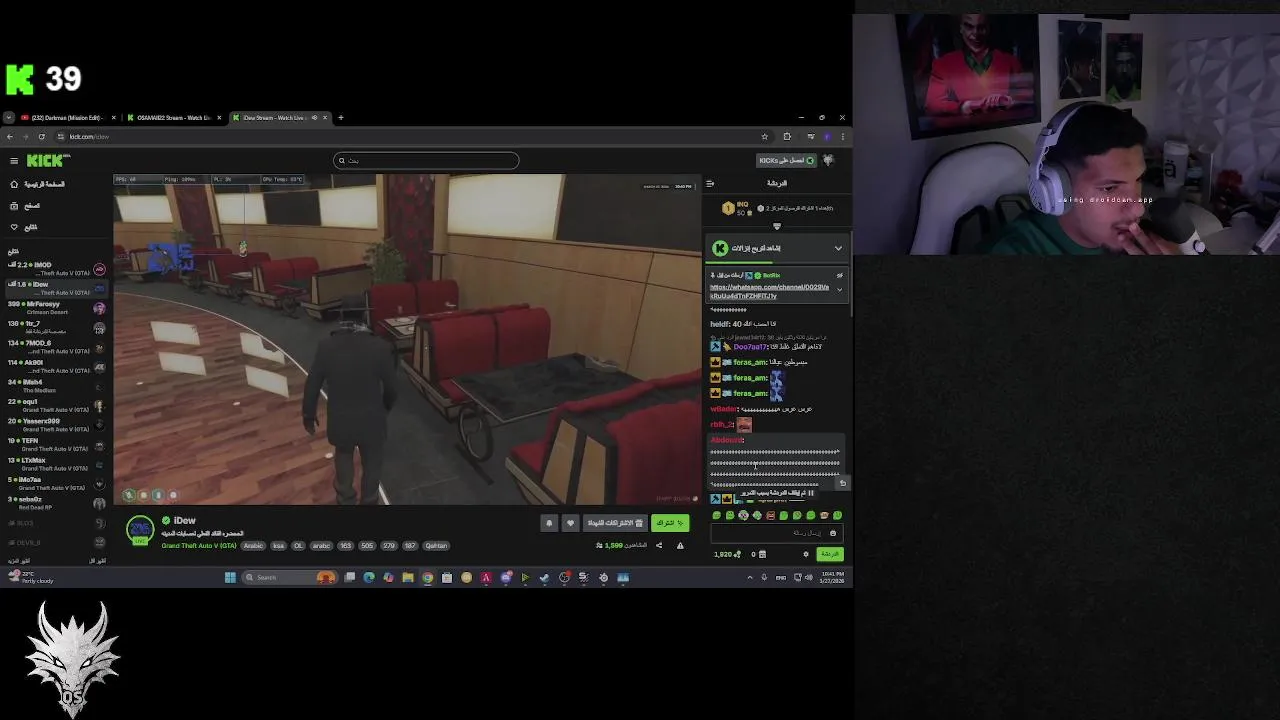This screenshot has height=720, width=1280.
Task: Bookmark this page with the star icon
Action: pos(765,137)
